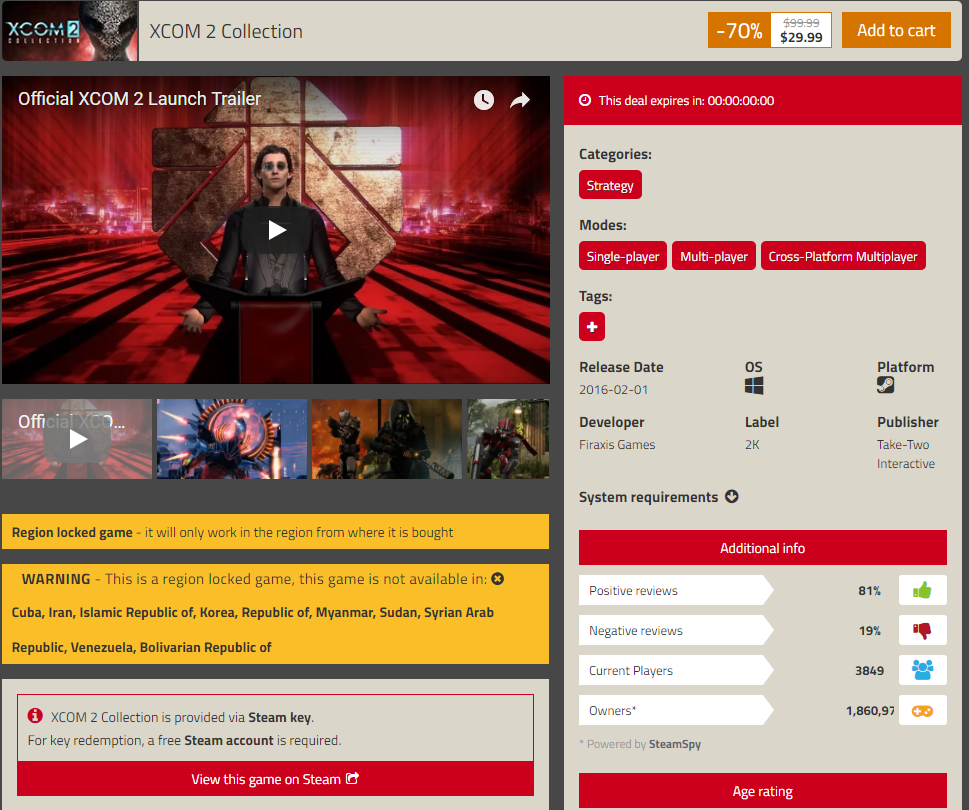Add a tag with the plus icon

click(591, 327)
